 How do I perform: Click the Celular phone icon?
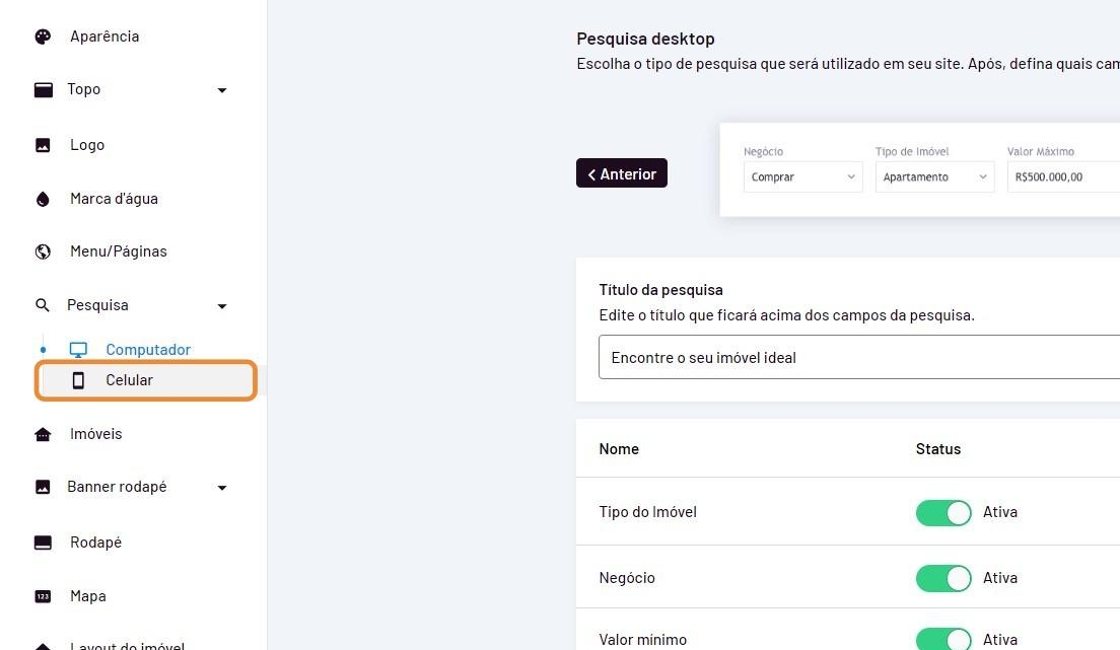coord(78,380)
